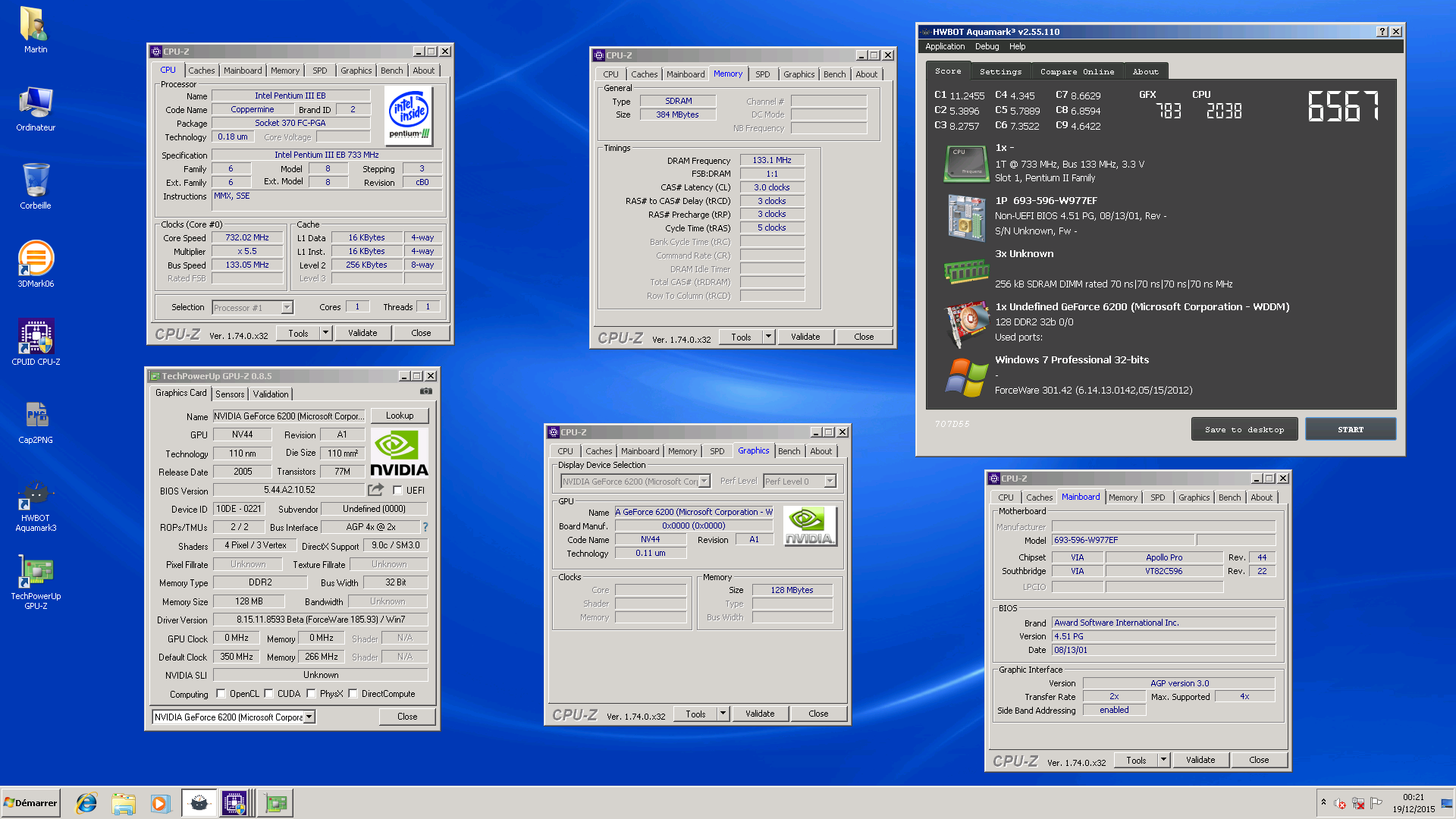Click Save to desktop button
The image size is (1456, 819).
click(x=1244, y=429)
